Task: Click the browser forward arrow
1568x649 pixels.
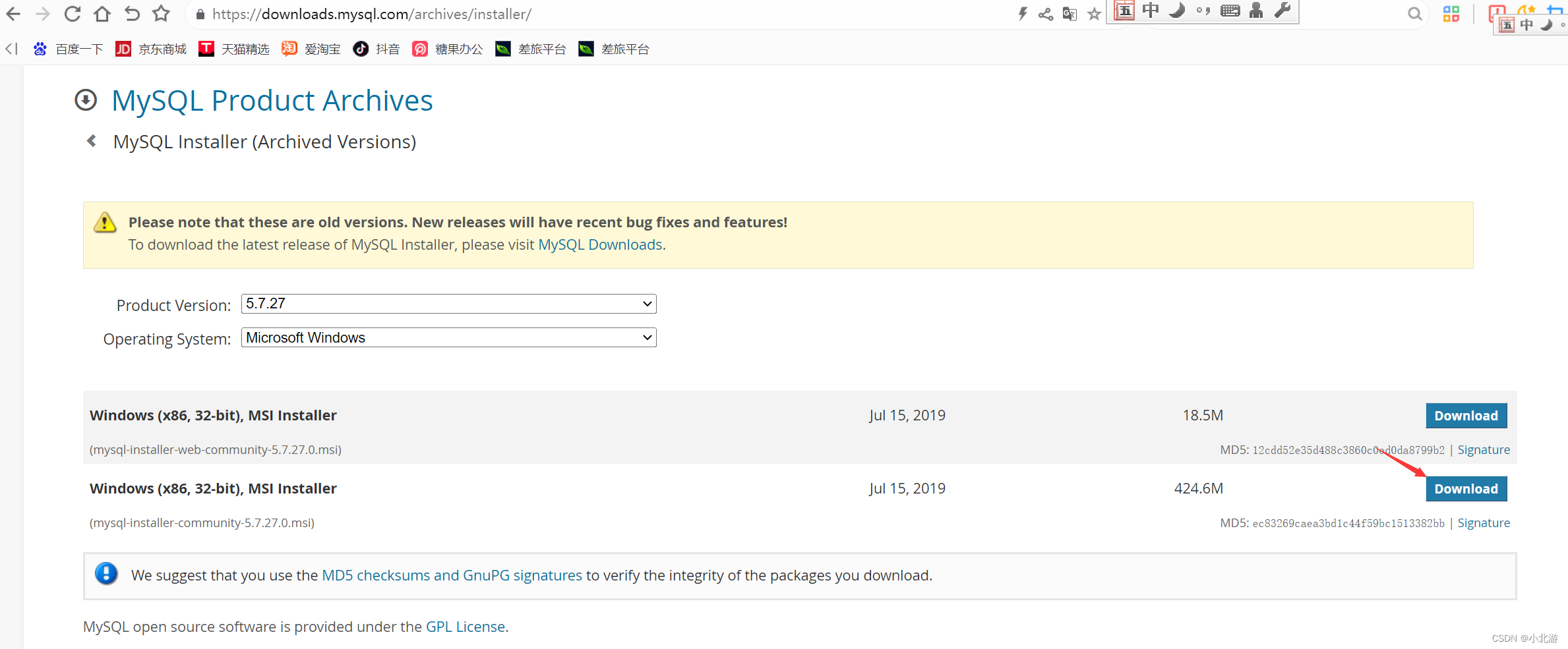Action: click(42, 14)
